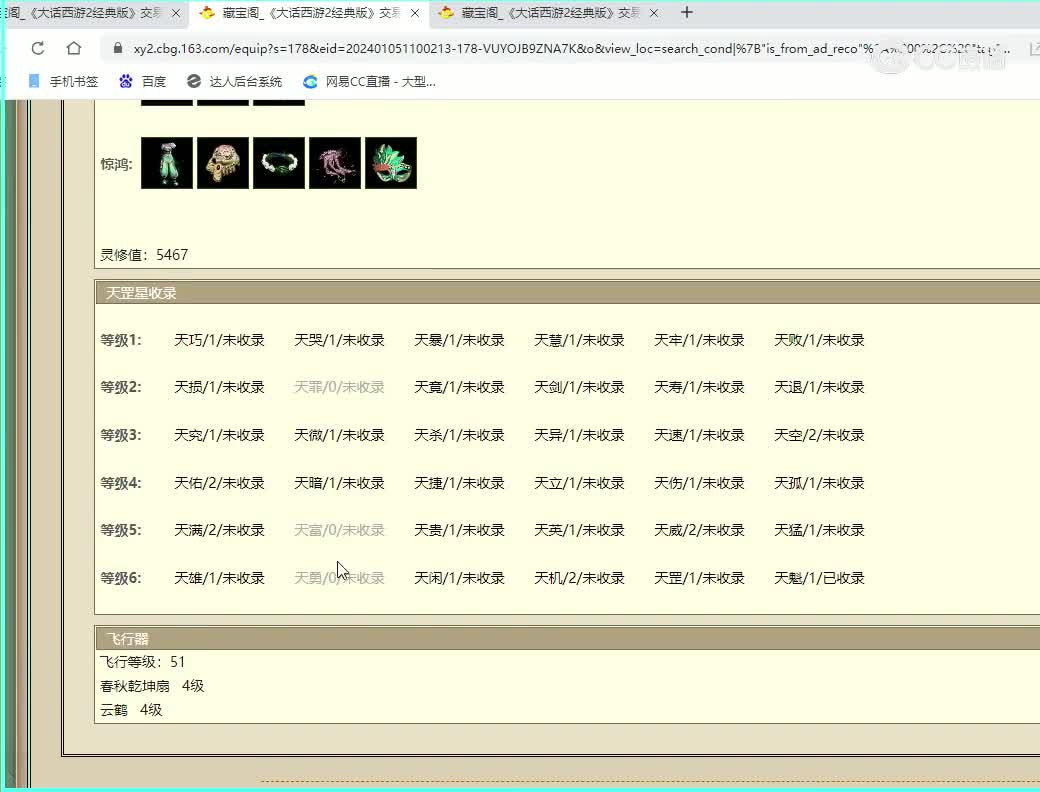1040x792 pixels.
Task: Click the 天罡/1/未收录 entry
Action: tap(699, 578)
